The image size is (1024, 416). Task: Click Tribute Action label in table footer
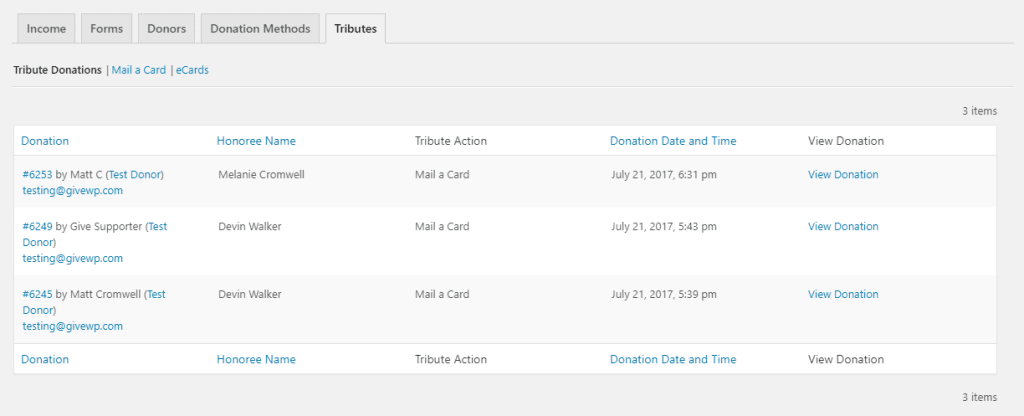(451, 359)
